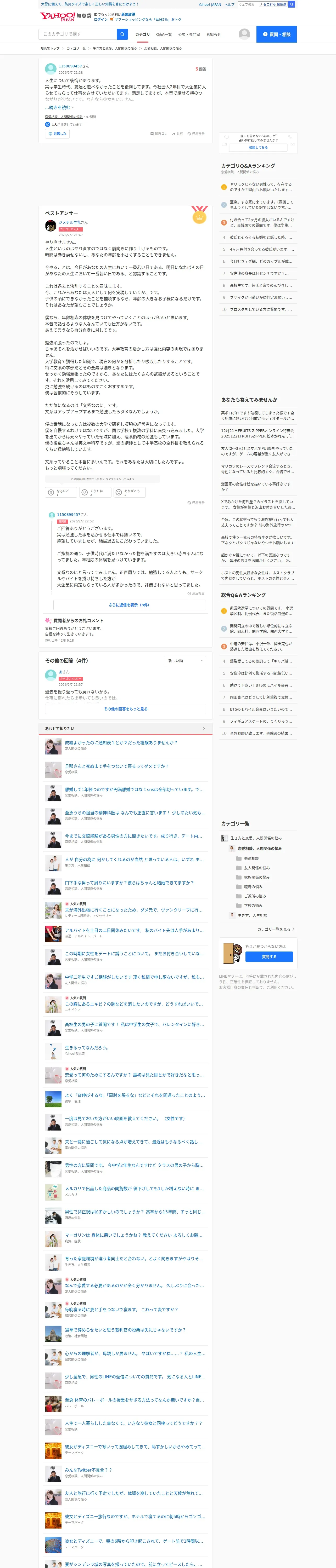Click the top web search magnifier icon

[292, 4]
